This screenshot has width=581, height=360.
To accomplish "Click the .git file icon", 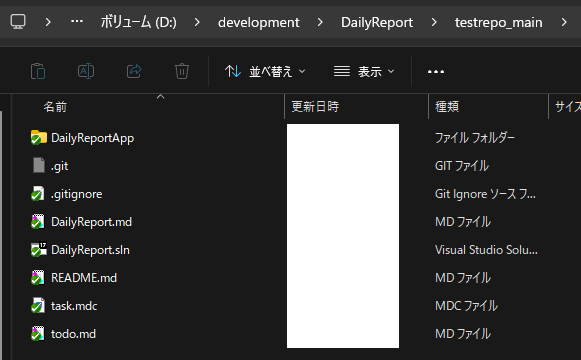I will click(x=39, y=166).
